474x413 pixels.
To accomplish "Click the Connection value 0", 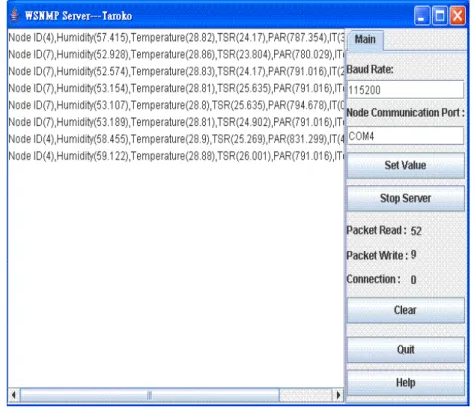I will tap(413, 280).
